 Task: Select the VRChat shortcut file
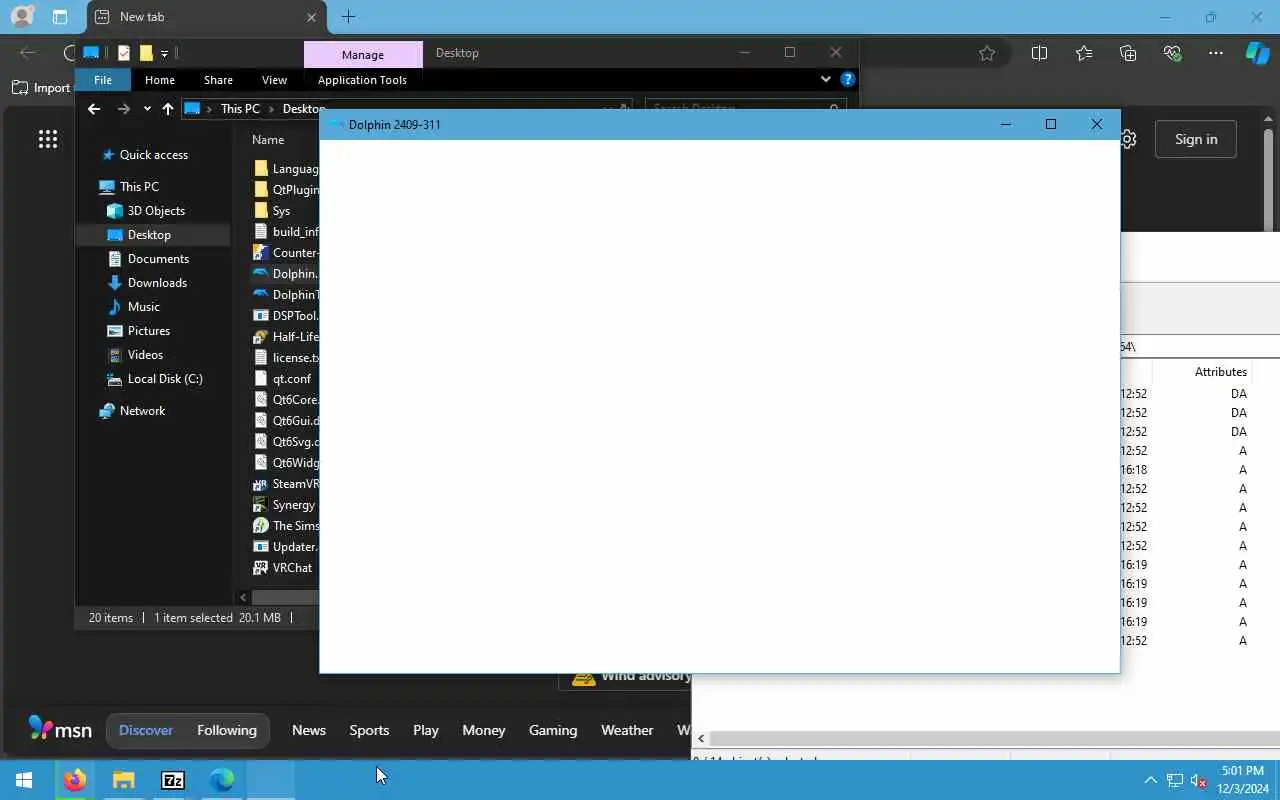click(292, 568)
